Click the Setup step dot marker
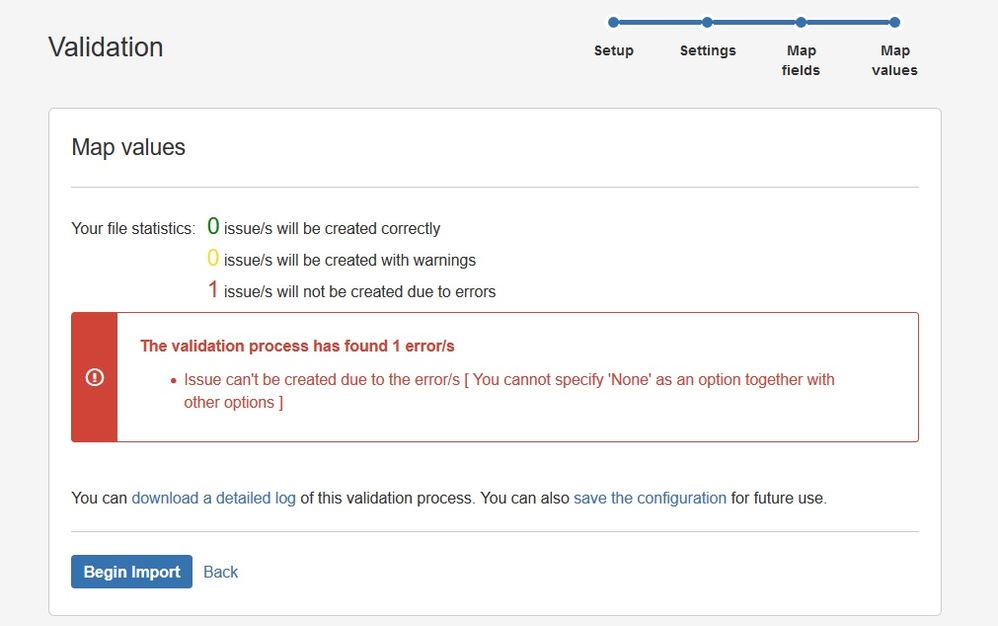The height and width of the screenshot is (626, 998). coord(614,22)
